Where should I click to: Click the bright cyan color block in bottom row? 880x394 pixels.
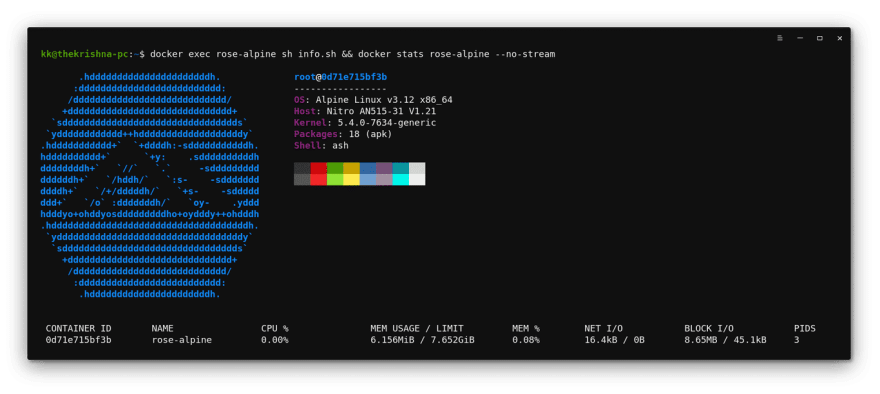coord(401,180)
